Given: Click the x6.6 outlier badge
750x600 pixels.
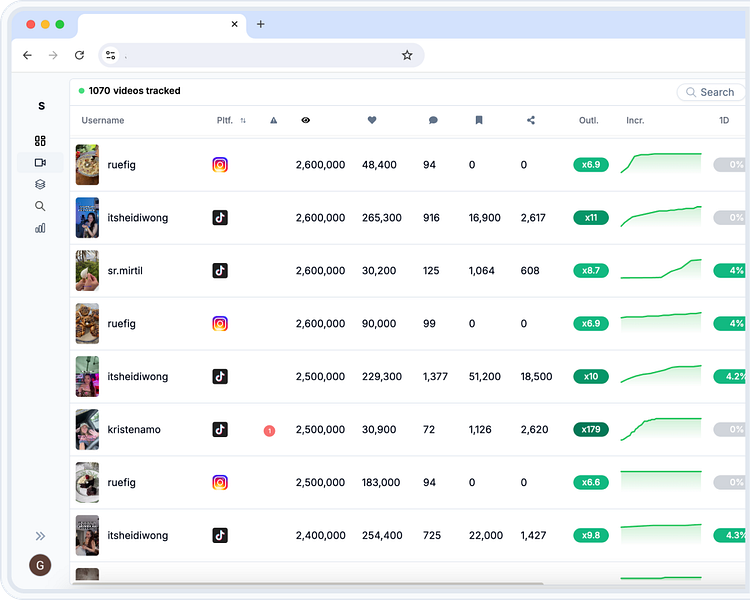Looking at the screenshot, I should tap(591, 482).
